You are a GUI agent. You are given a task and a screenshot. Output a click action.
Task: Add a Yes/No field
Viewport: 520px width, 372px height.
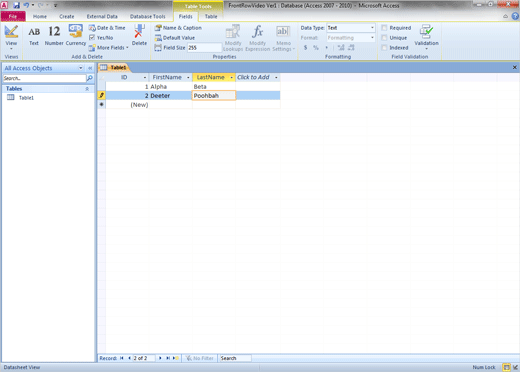[x=101, y=38]
